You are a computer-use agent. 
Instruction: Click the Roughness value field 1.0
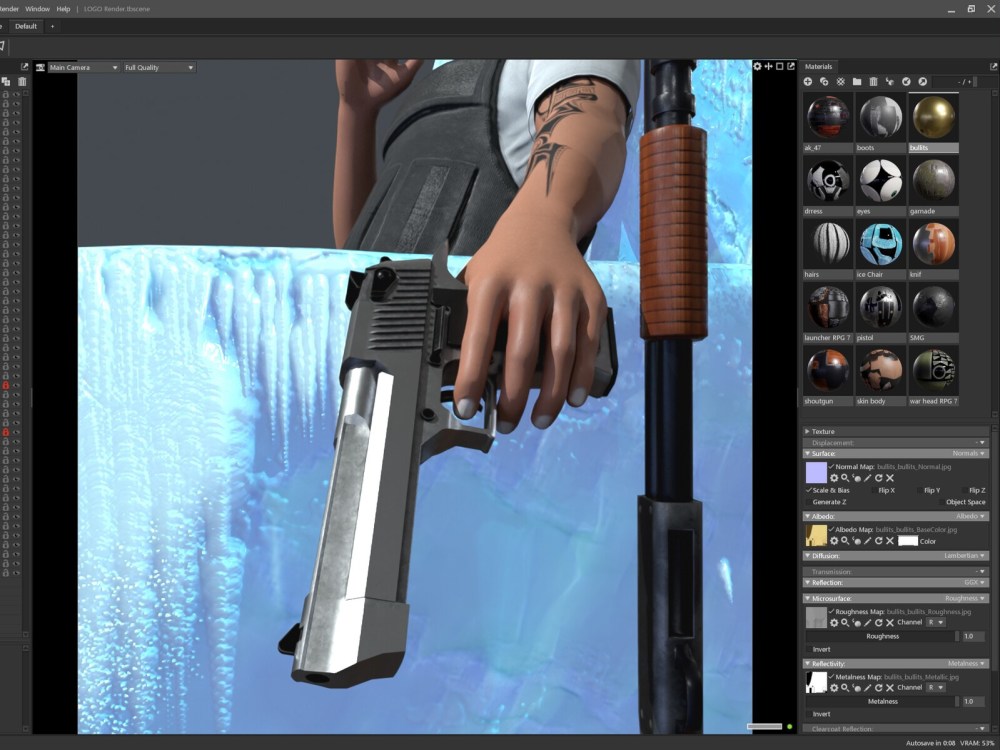(x=973, y=636)
